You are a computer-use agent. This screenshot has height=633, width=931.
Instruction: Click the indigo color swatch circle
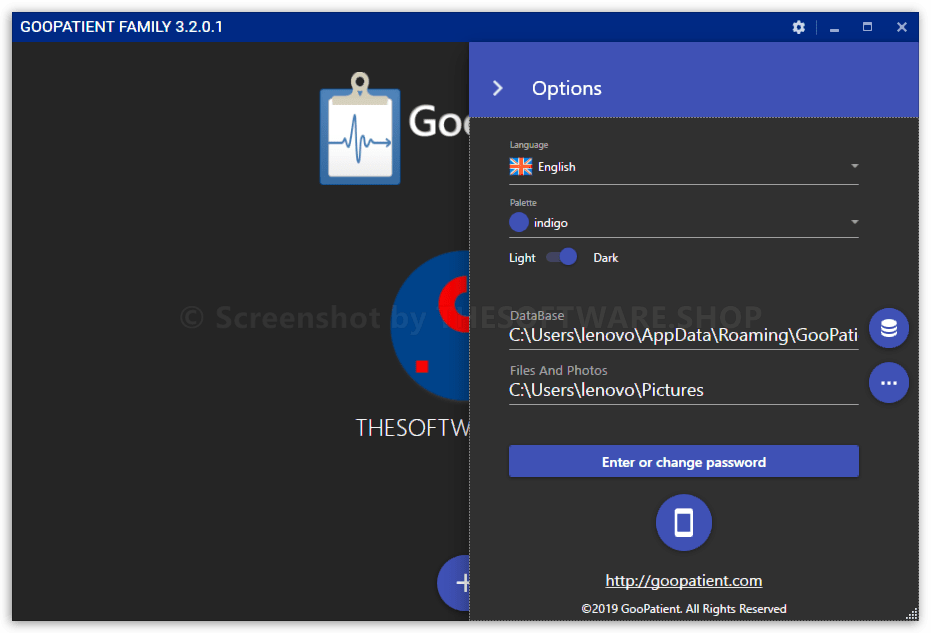pyautogui.click(x=519, y=223)
